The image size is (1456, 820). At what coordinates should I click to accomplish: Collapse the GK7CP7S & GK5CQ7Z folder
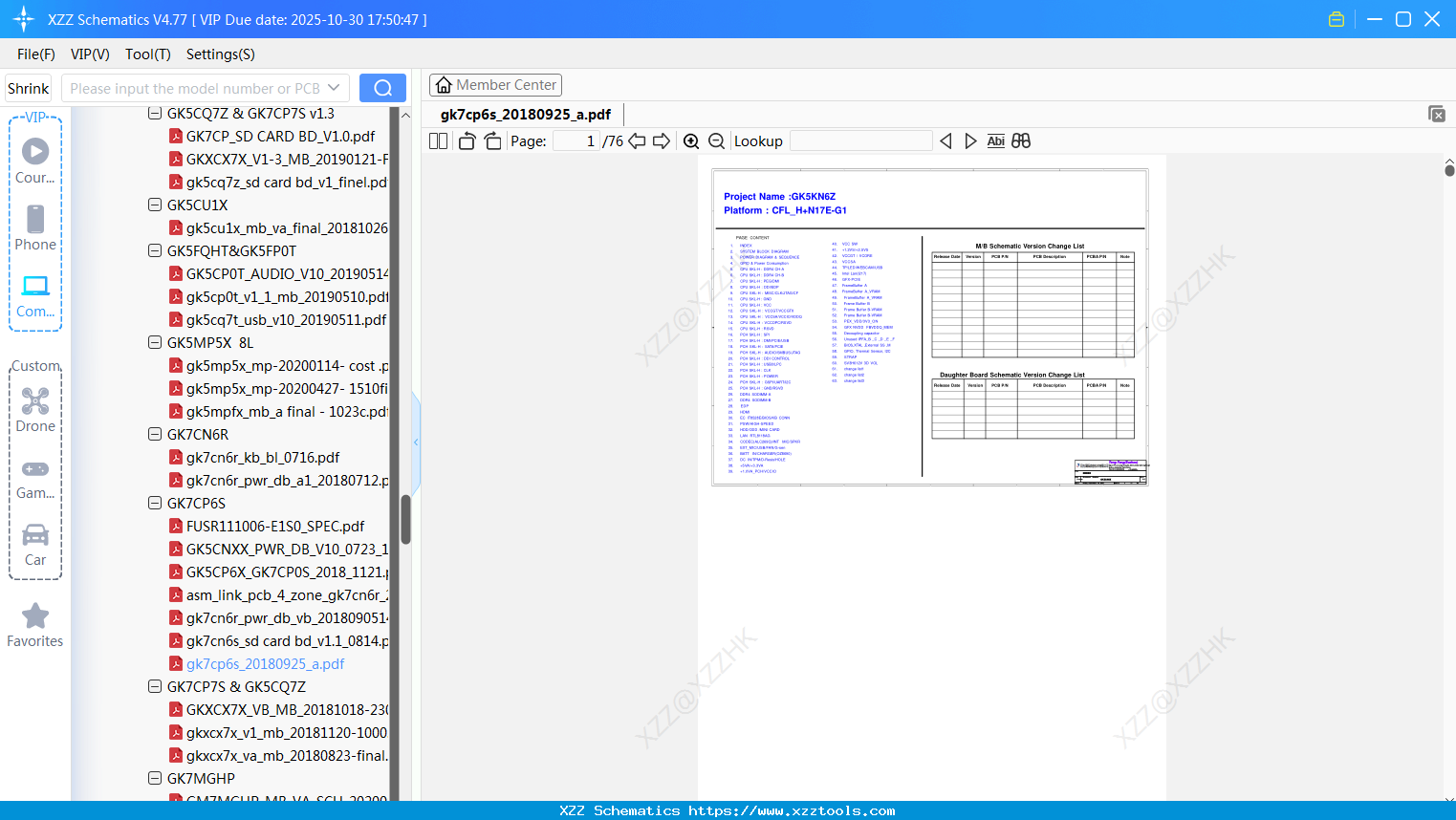tap(155, 686)
